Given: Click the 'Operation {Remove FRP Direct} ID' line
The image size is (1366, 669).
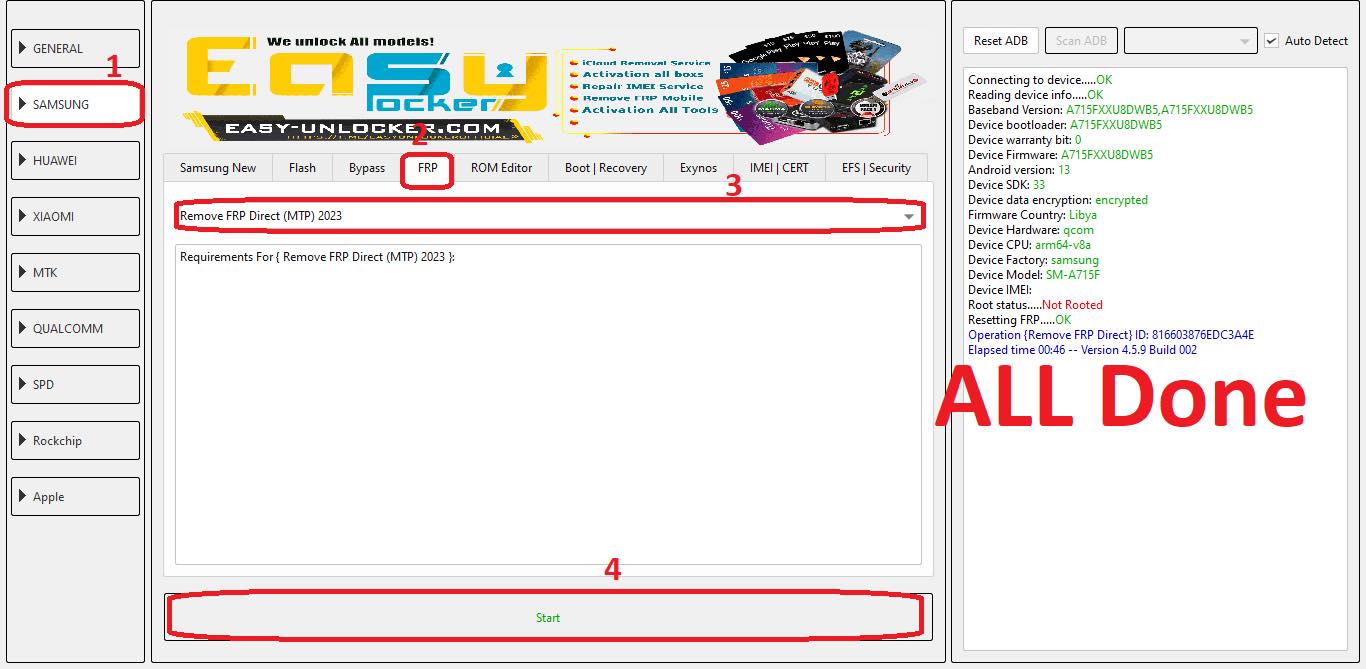Looking at the screenshot, I should point(1111,335).
